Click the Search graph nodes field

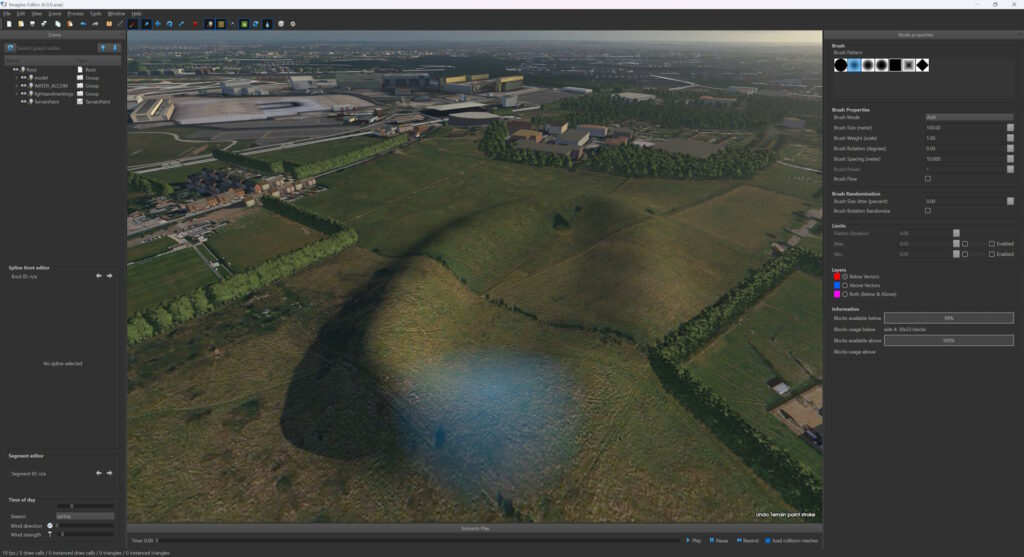tap(56, 48)
